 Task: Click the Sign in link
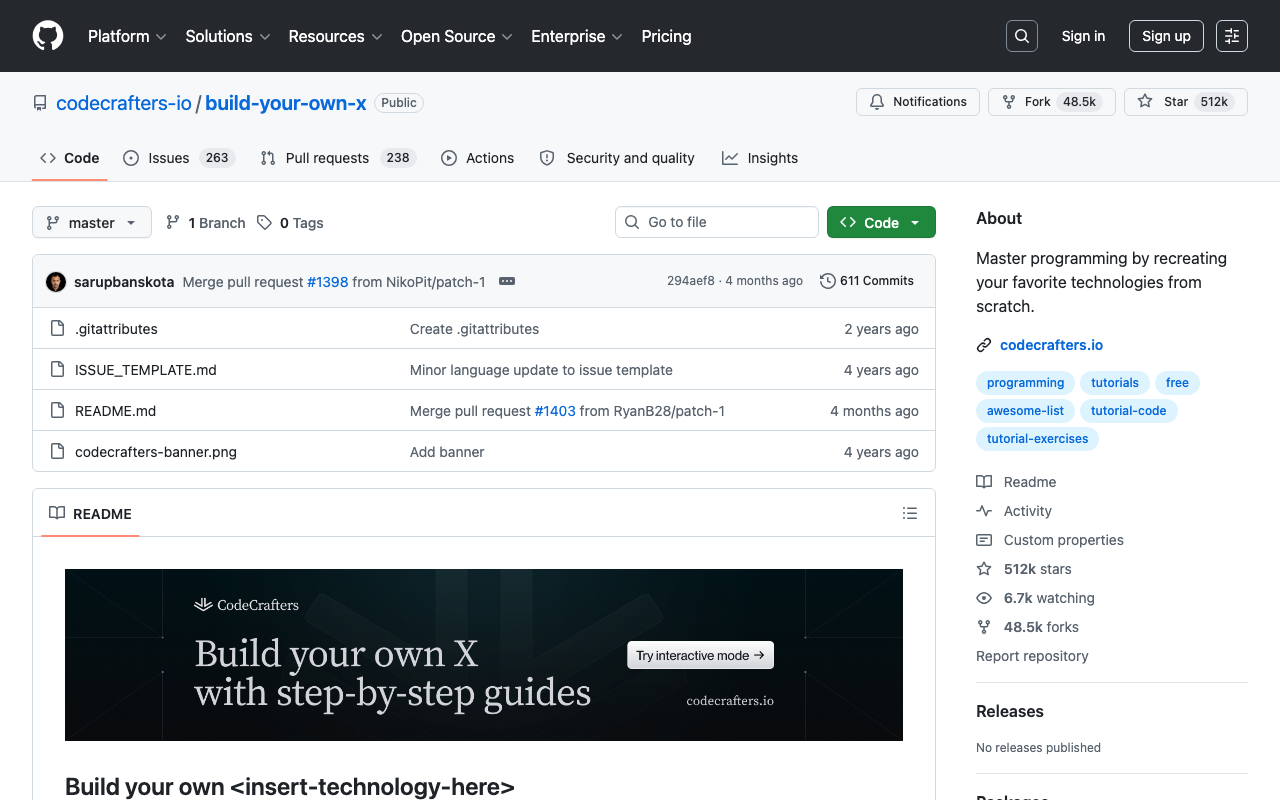click(x=1083, y=36)
